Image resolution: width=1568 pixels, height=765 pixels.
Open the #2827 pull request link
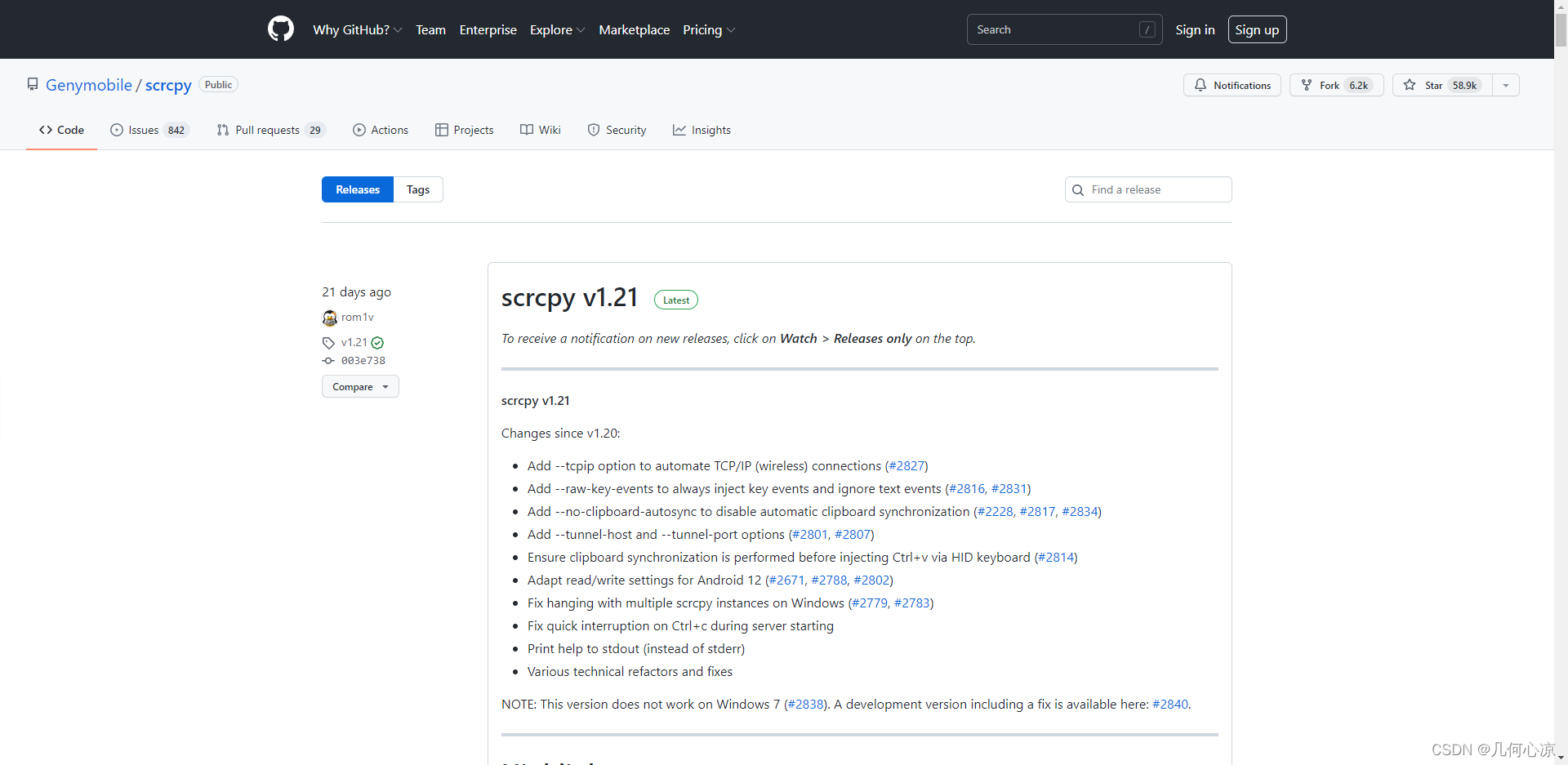(906, 466)
